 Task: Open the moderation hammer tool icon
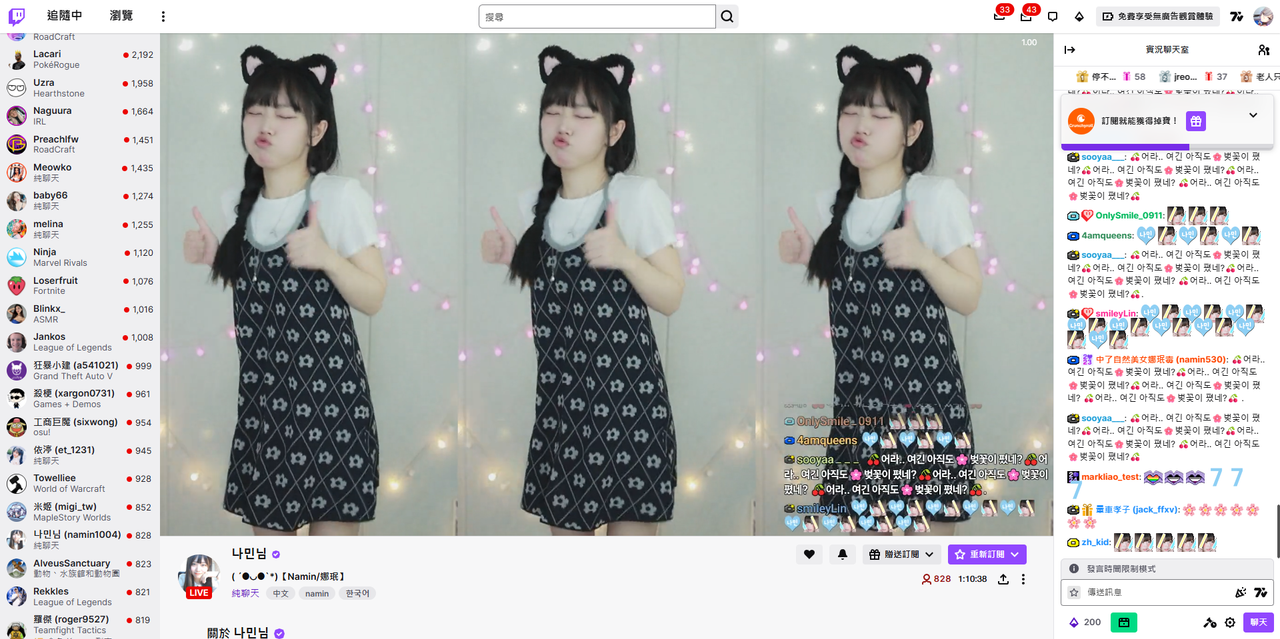(x=1210, y=622)
